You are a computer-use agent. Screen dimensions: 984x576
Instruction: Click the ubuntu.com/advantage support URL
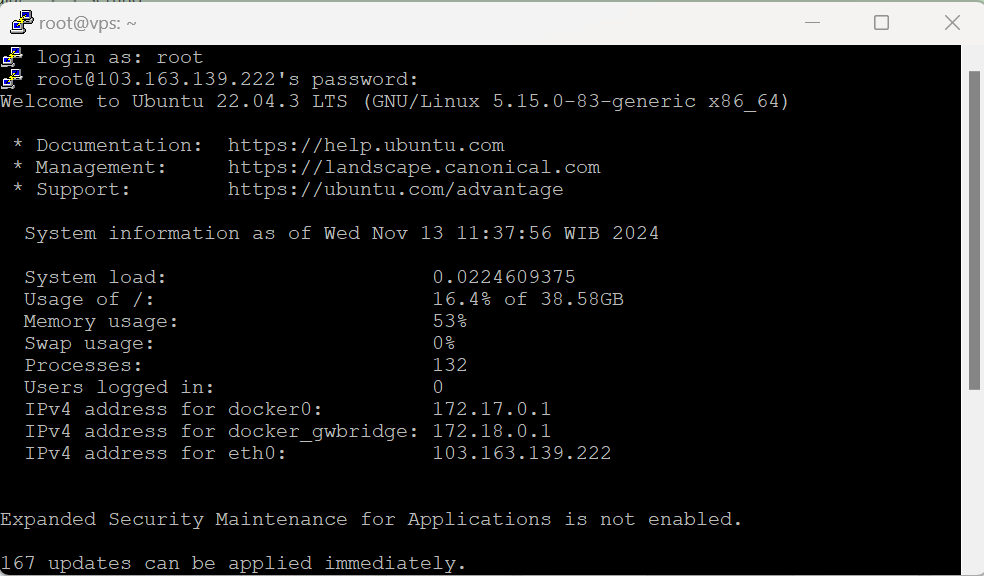[395, 189]
